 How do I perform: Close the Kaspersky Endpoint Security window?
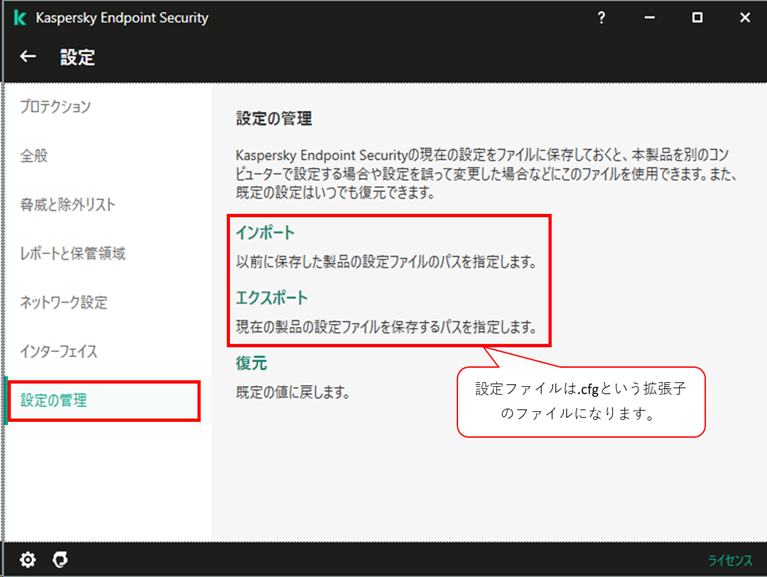[744, 18]
